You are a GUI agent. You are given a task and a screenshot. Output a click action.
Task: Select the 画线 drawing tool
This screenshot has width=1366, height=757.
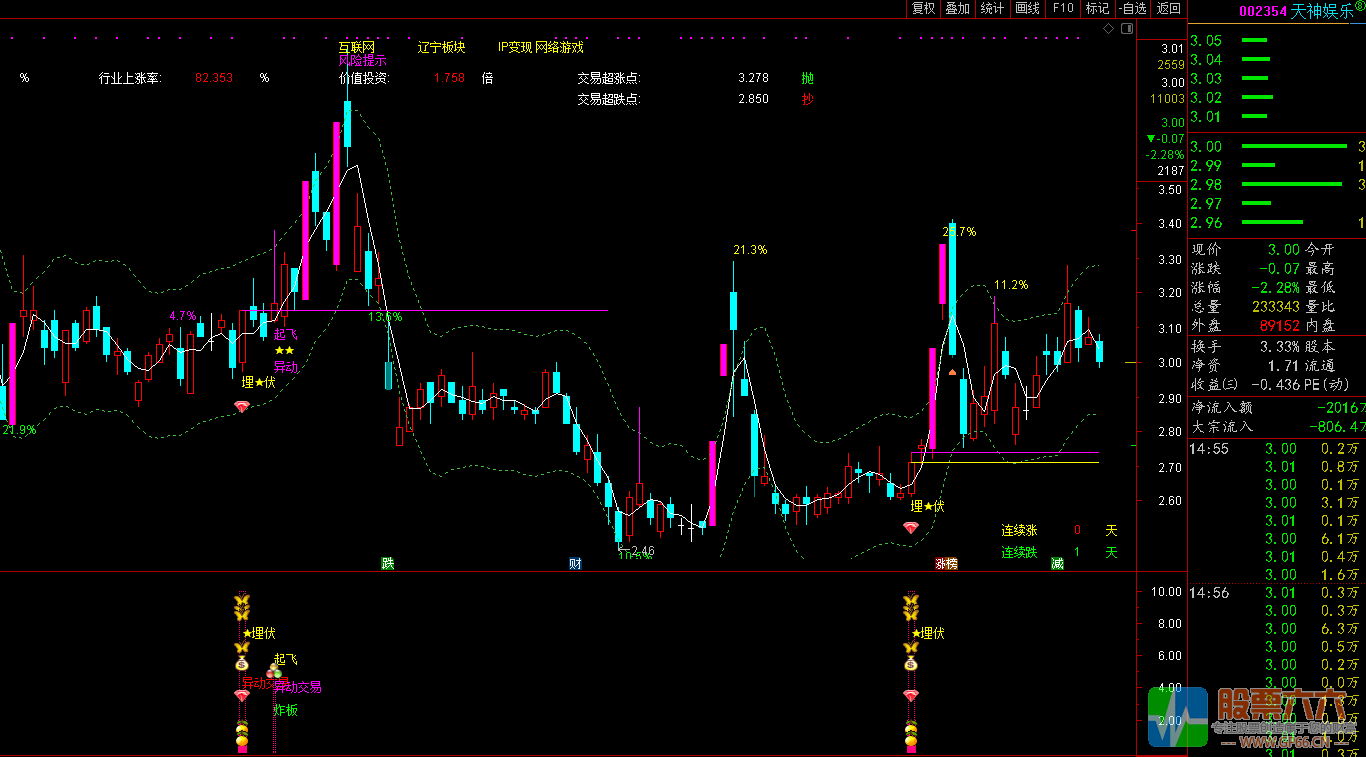coord(1028,9)
